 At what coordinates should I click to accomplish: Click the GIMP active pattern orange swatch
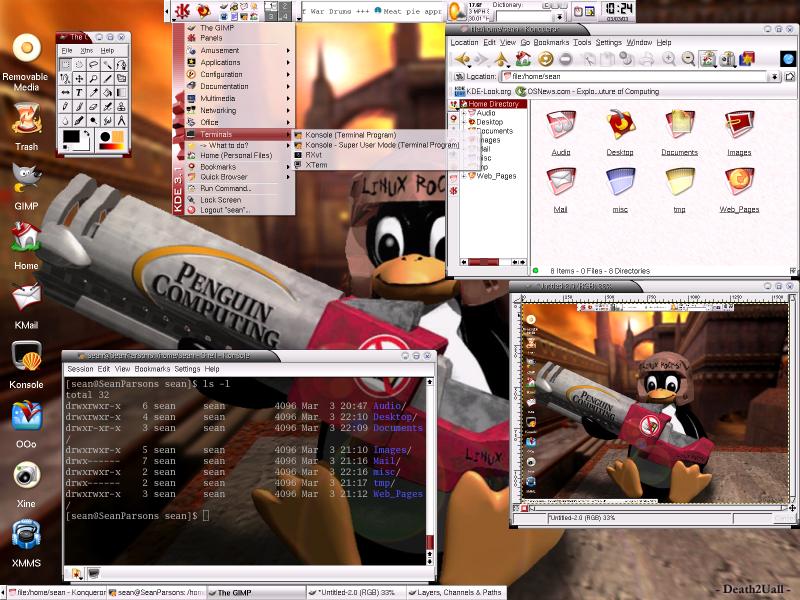tap(118, 137)
